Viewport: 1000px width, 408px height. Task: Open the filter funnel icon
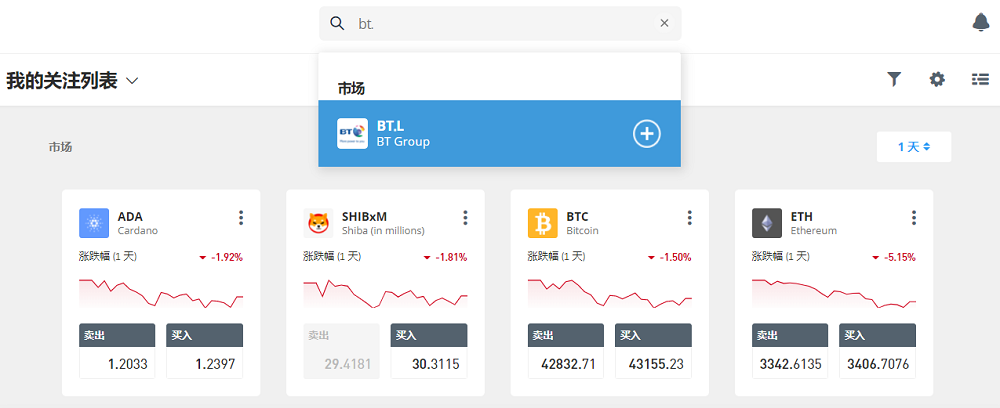point(894,79)
